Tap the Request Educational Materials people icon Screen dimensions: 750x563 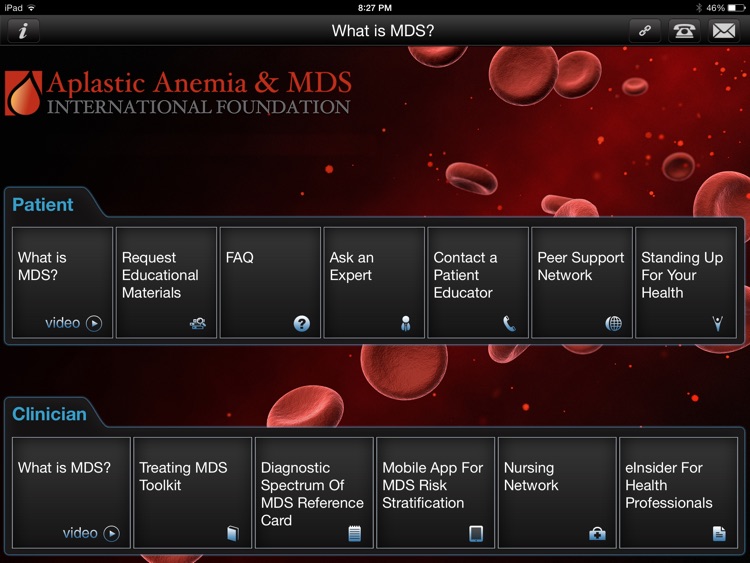(198, 323)
